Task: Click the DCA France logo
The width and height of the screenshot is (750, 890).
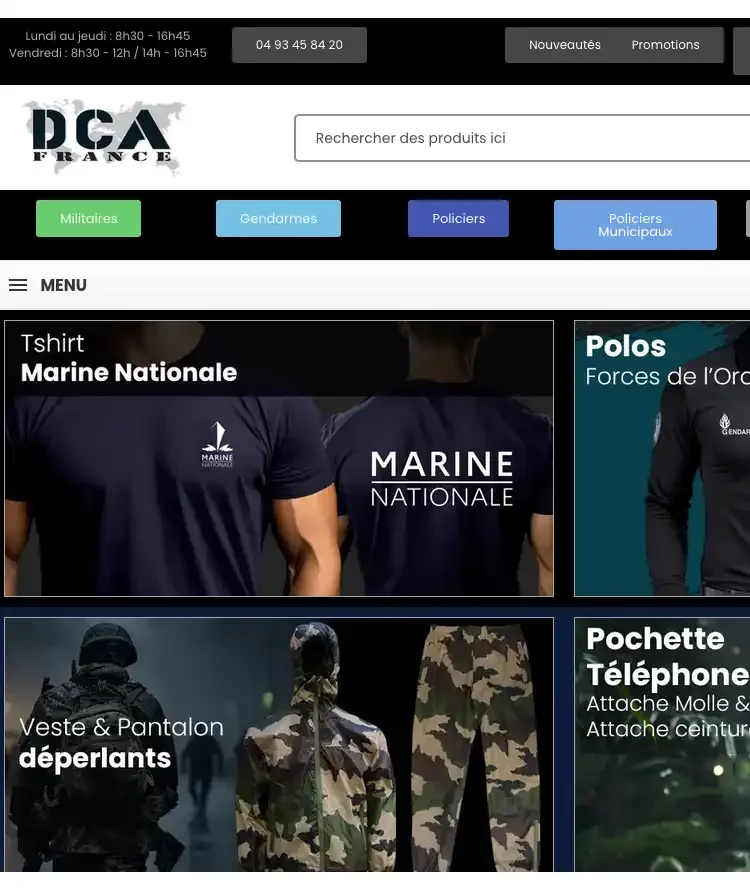Action: pos(104,137)
